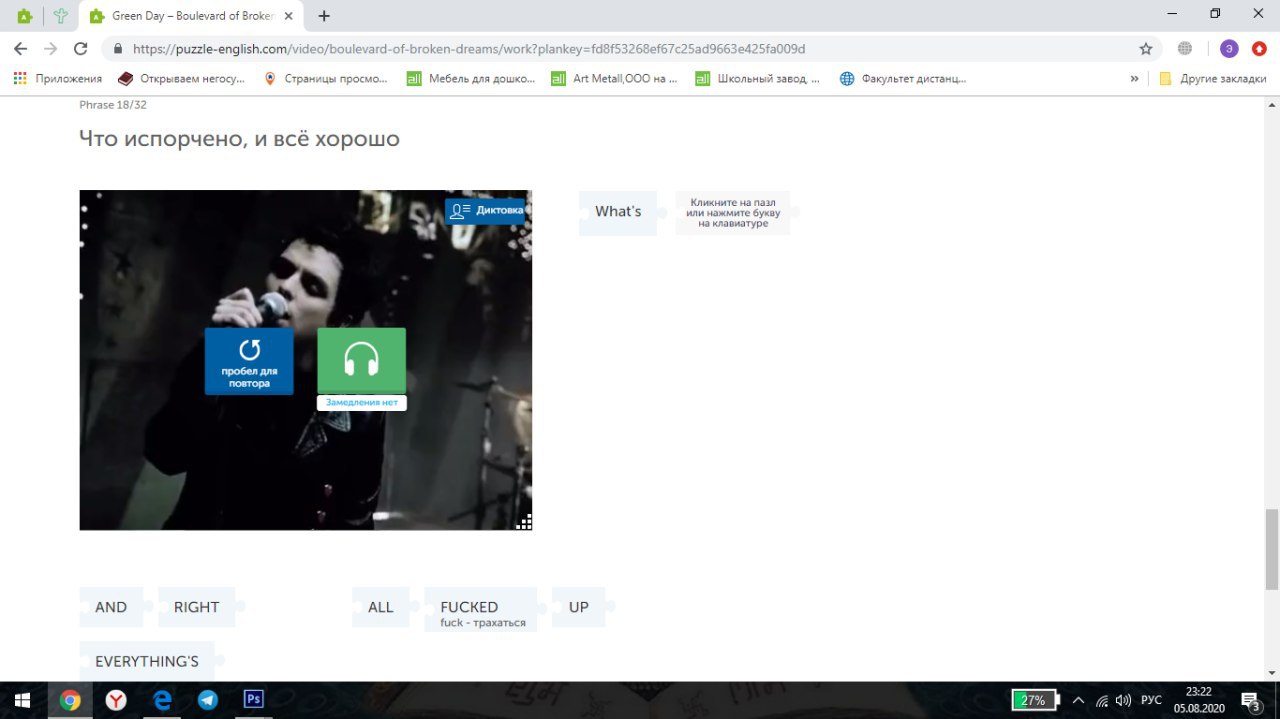This screenshot has height=719, width=1280.
Task: Click the placed What's puzzle piece
Action: (x=618, y=212)
